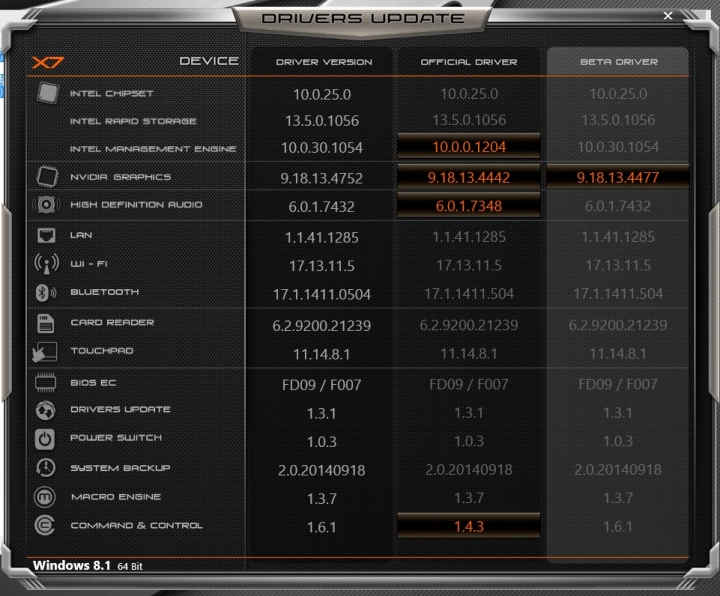Click the Power Switch icon
Viewport: 720px width, 596px height.
tap(45, 439)
